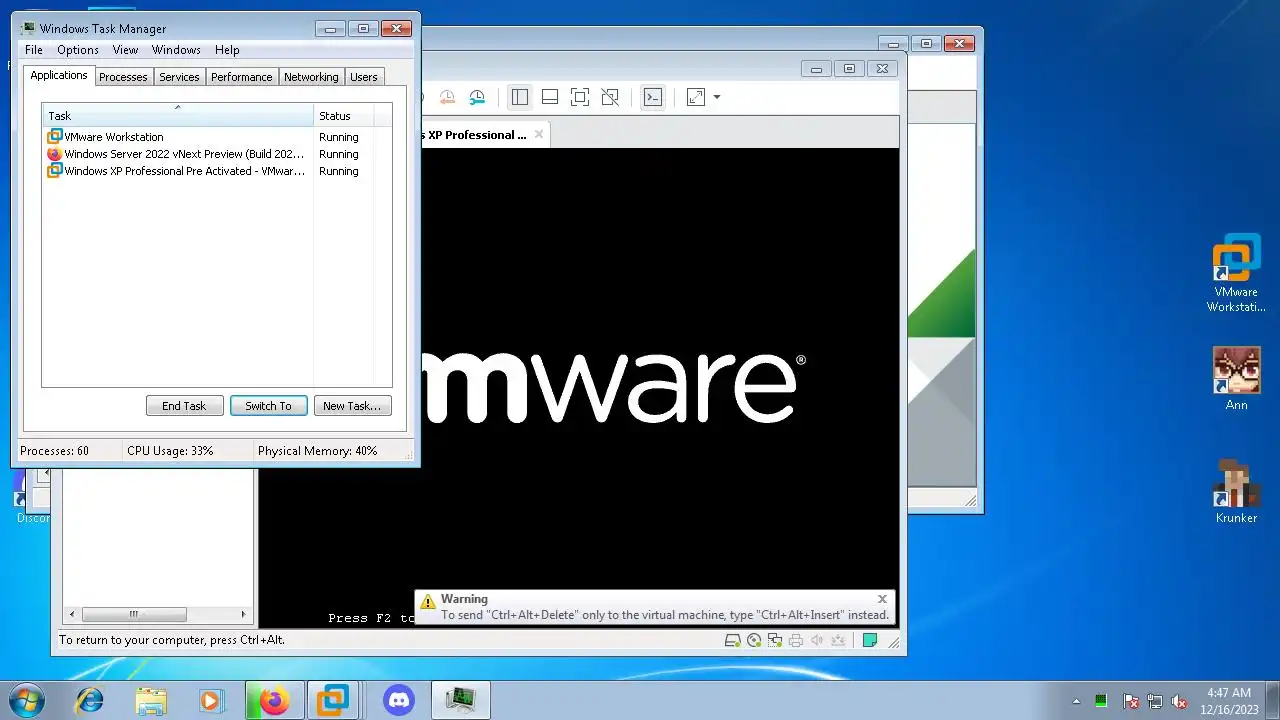The image size is (1280, 720).
Task: Open the stretch display dropdown arrow
Action: [716, 97]
